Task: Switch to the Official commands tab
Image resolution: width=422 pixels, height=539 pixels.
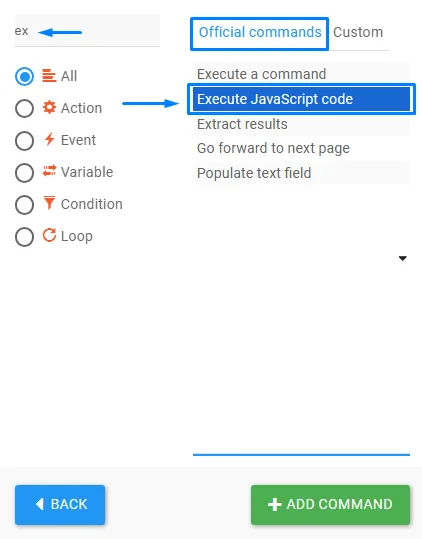Action: (x=259, y=33)
